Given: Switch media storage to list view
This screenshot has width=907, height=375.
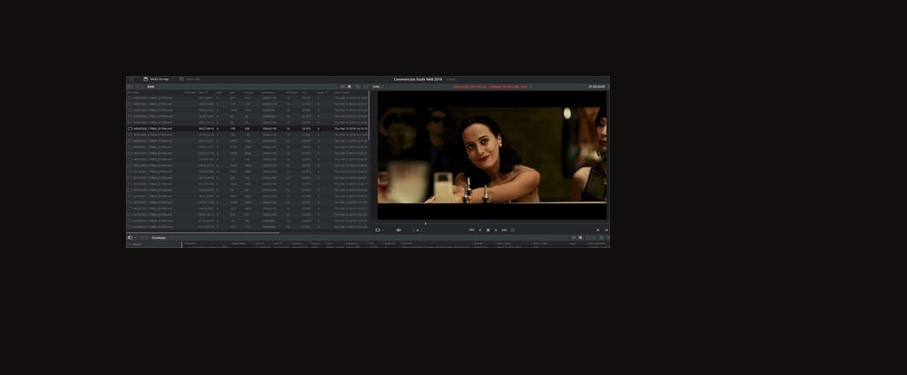Looking at the screenshot, I should coord(349,87).
